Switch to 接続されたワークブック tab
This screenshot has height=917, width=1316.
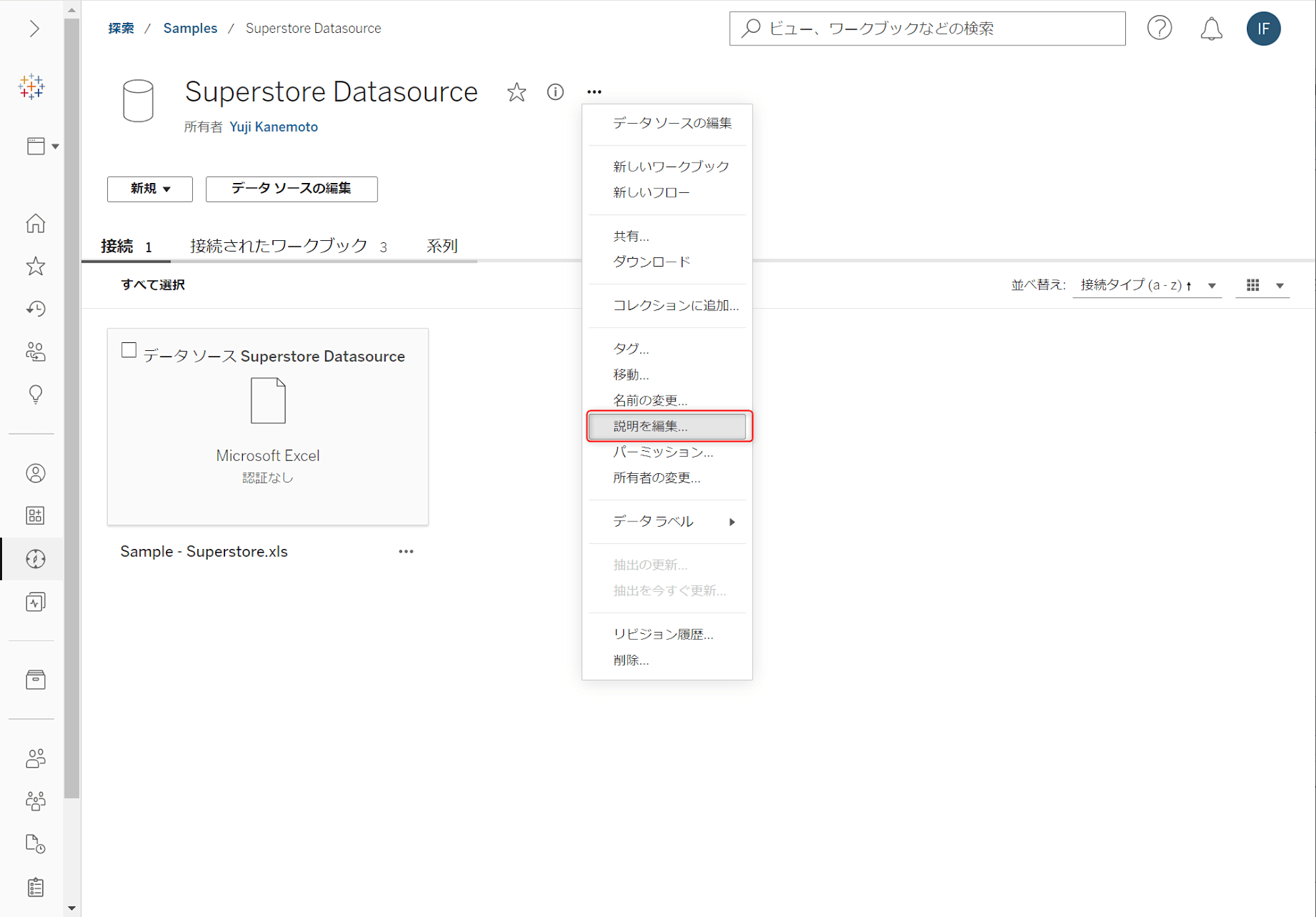coord(288,246)
